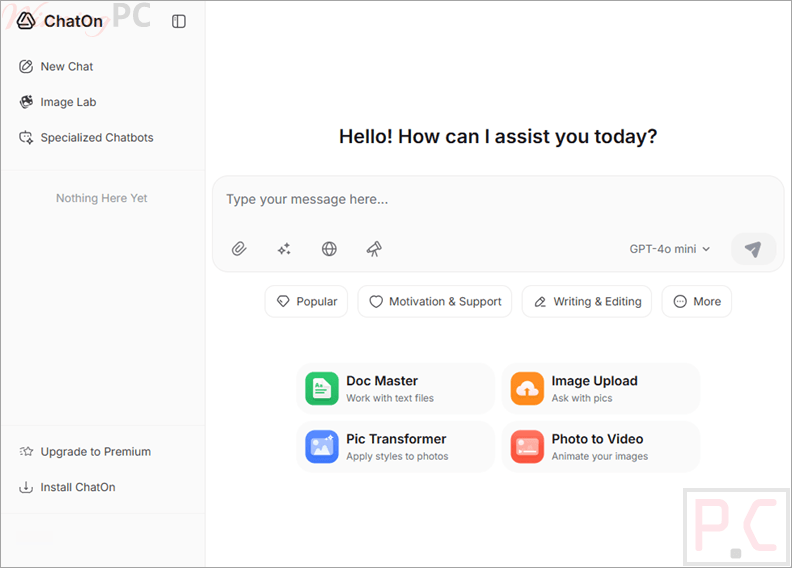Viewport: 792px width, 568px height.
Task: Click Install ChatOn
Action: [x=67, y=487]
